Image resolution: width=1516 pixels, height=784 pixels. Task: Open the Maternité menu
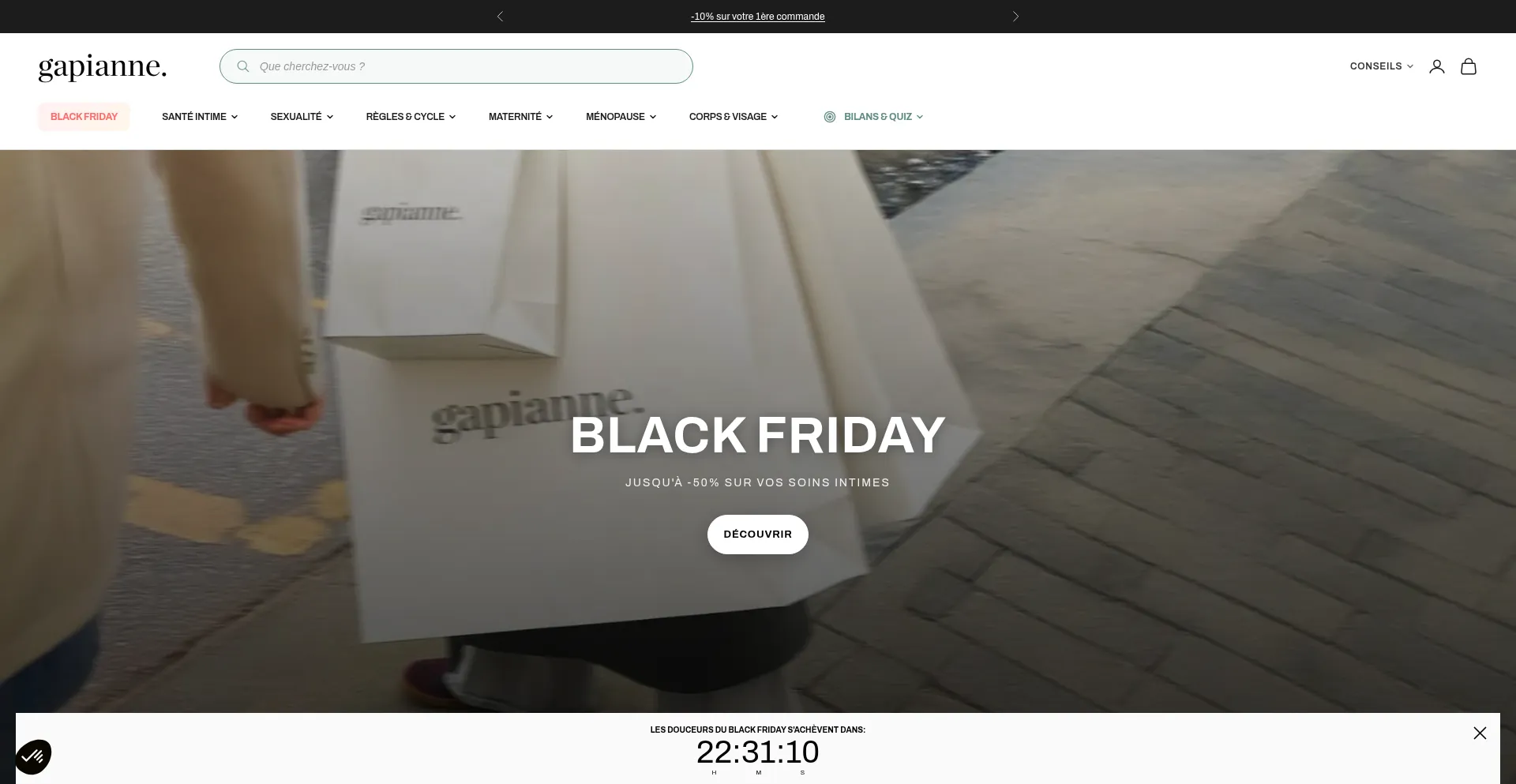point(520,117)
